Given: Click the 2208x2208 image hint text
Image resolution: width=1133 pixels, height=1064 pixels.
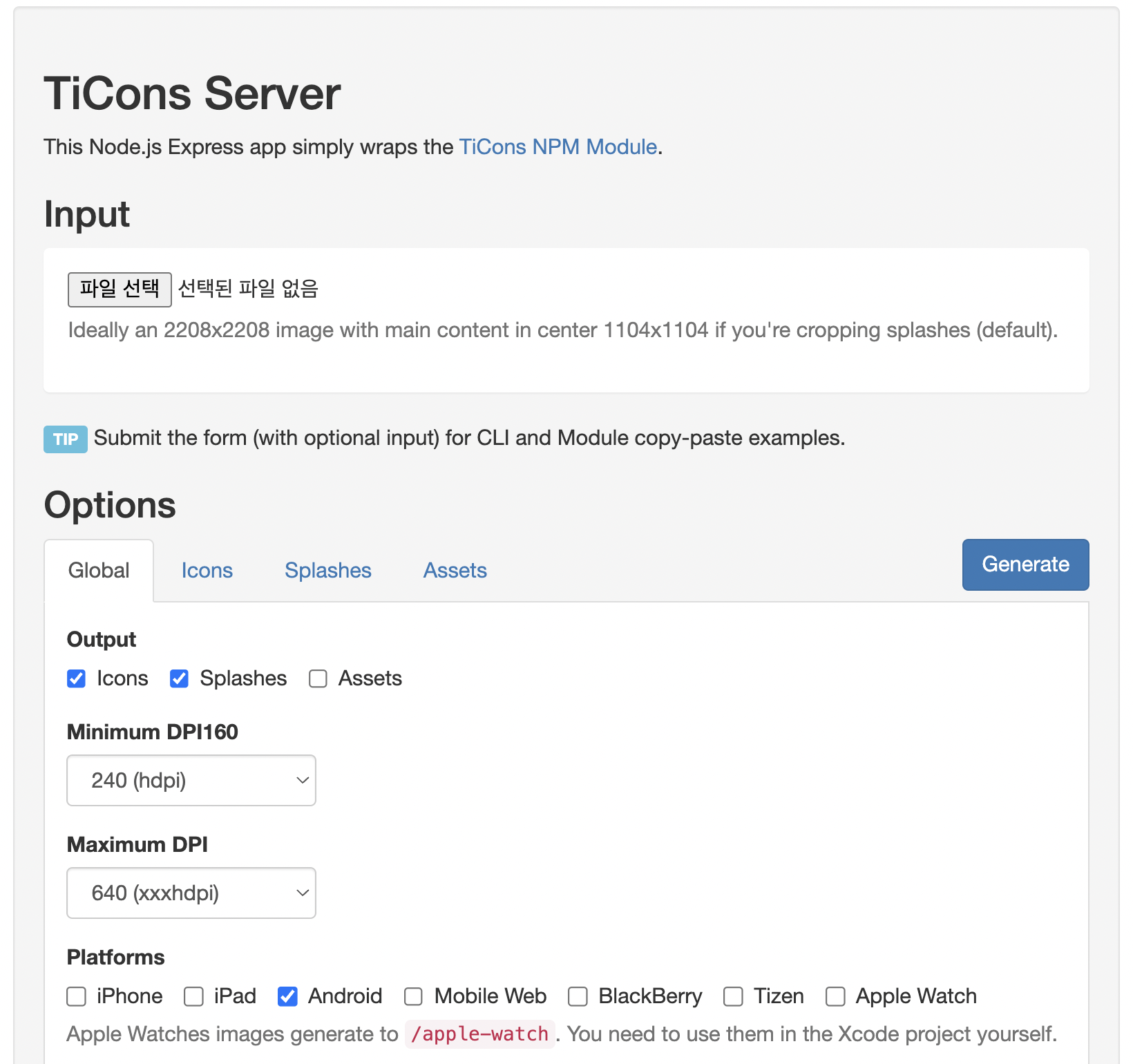Looking at the screenshot, I should click(x=562, y=330).
